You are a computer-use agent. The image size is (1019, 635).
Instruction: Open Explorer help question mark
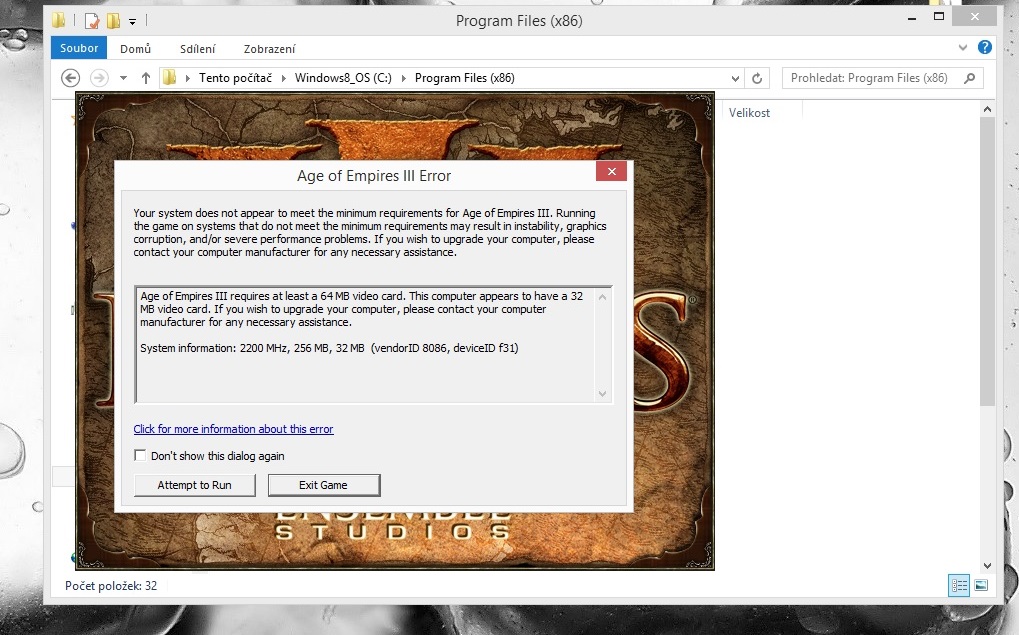(x=985, y=47)
